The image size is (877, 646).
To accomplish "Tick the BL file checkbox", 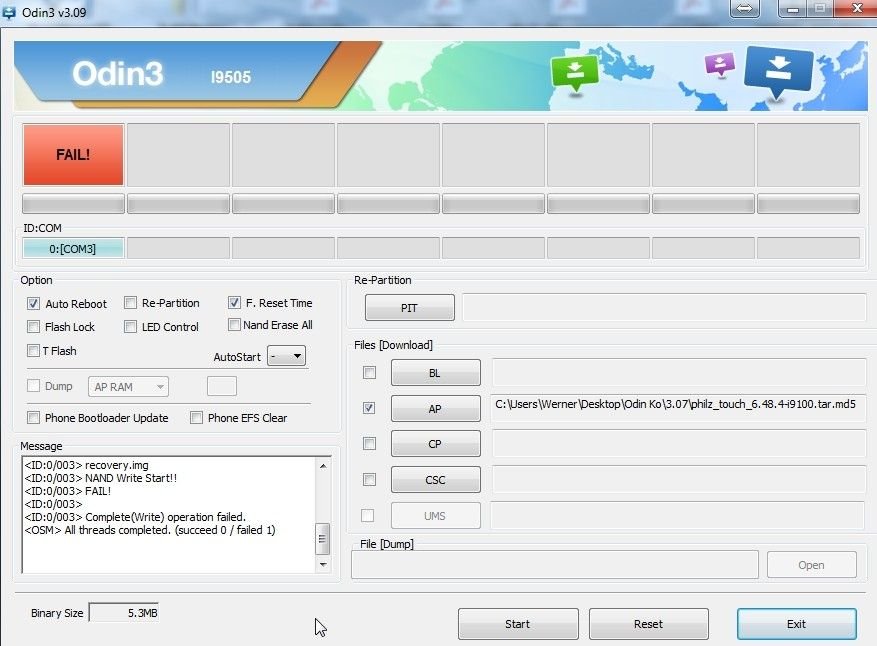I will point(369,372).
